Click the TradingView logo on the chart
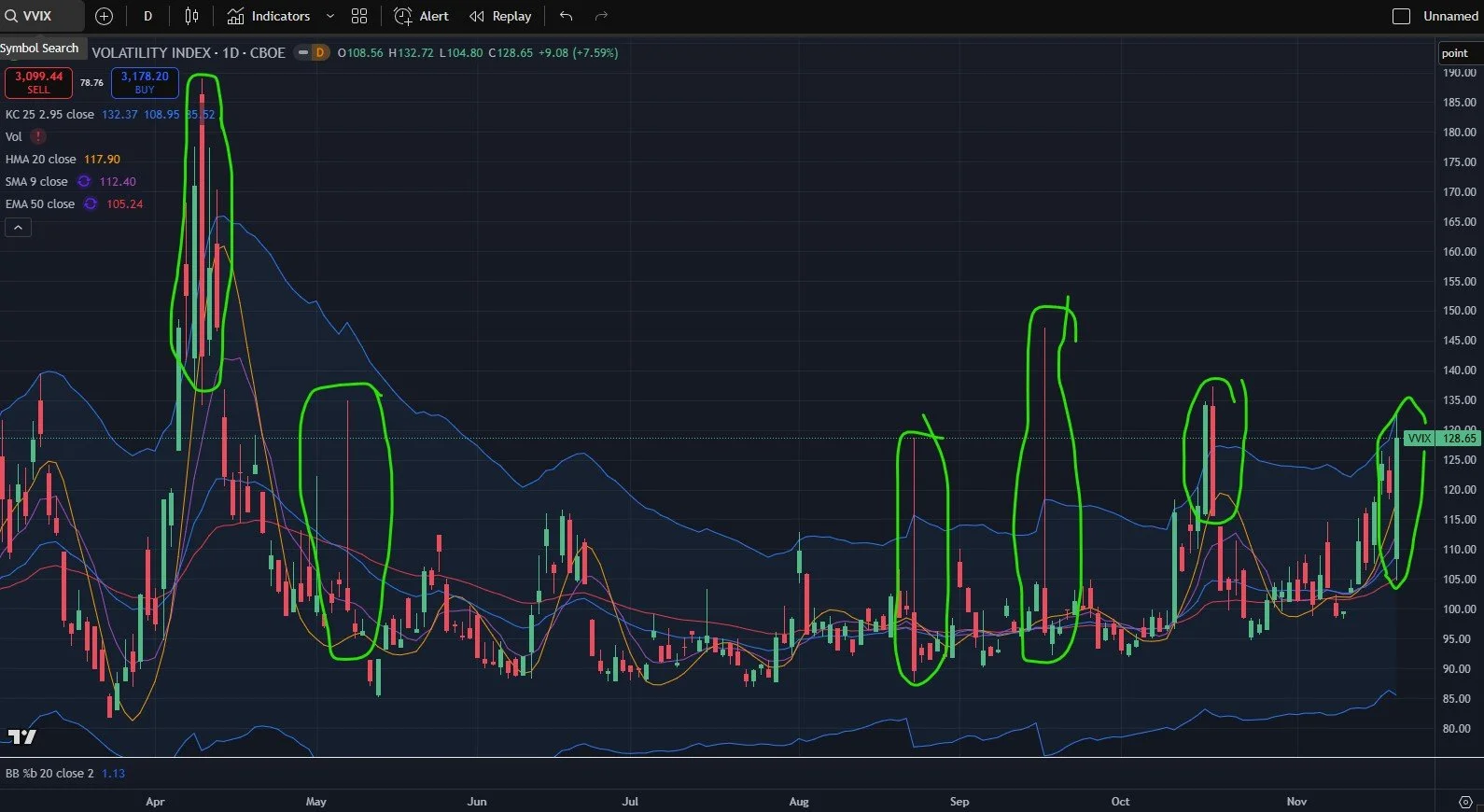This screenshot has width=1484, height=812. tap(22, 736)
